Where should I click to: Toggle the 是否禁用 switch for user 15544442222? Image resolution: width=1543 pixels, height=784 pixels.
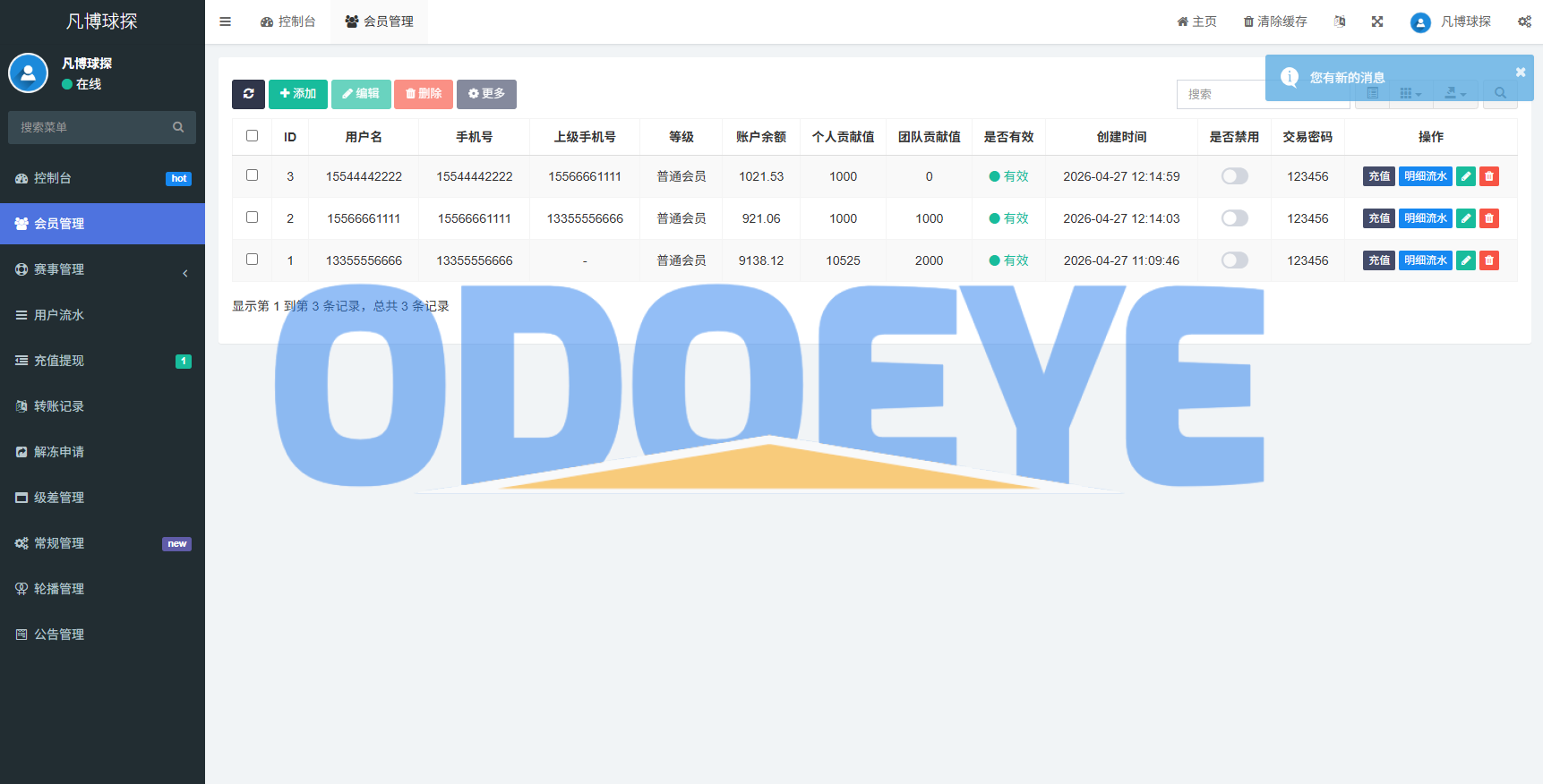[1234, 176]
